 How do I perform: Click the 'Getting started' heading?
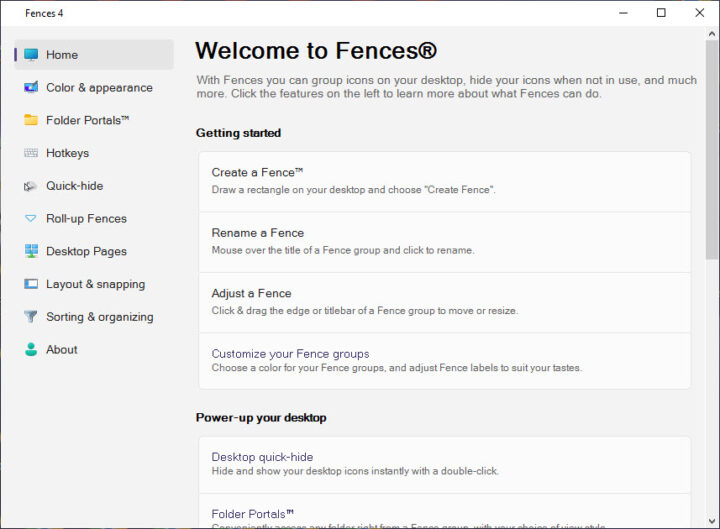pos(238,133)
